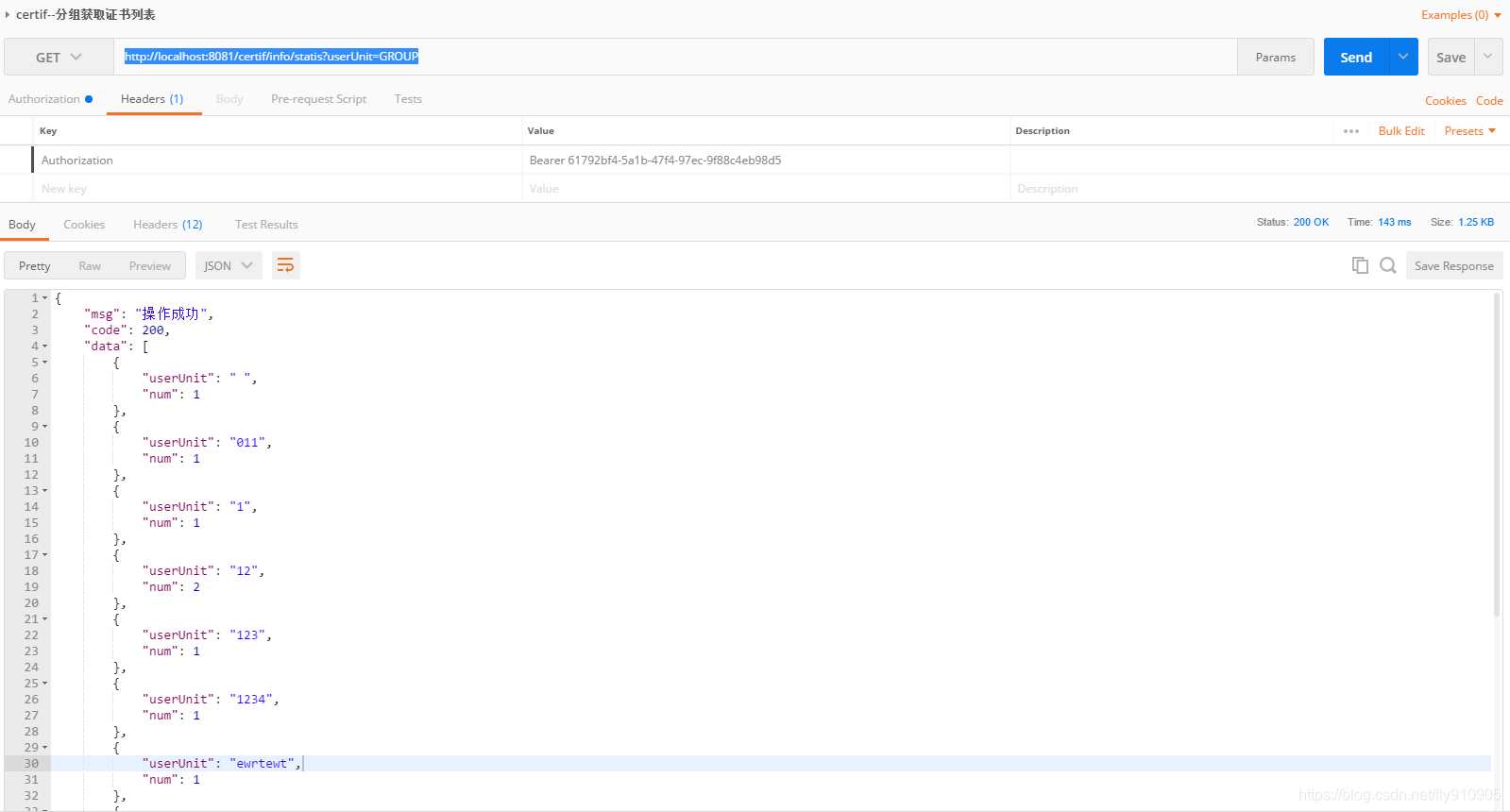Fold the object starting at line 5
This screenshot has width=1510, height=812.
pyautogui.click(x=44, y=363)
